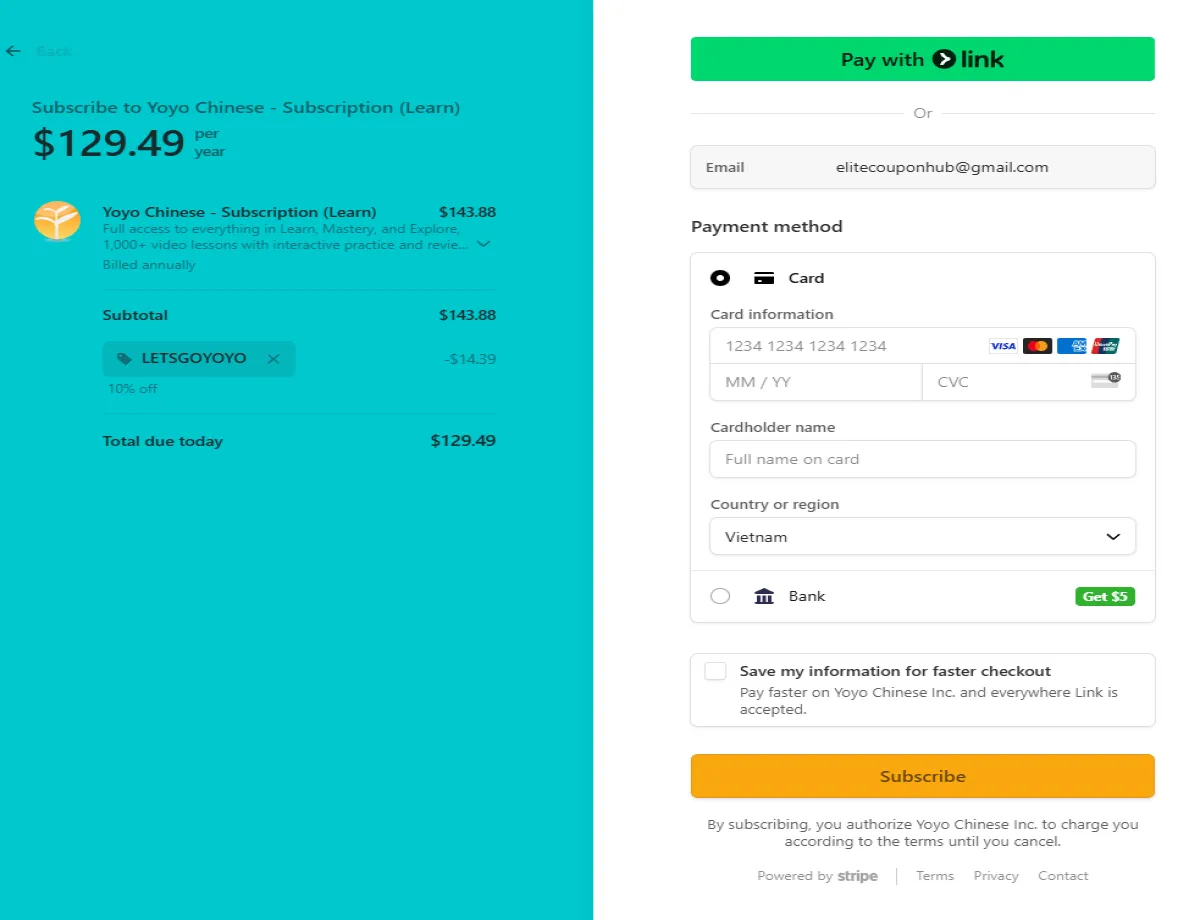Image resolution: width=1200 pixels, height=920 pixels.
Task: Click the CVC card hint icon
Action: (1105, 380)
